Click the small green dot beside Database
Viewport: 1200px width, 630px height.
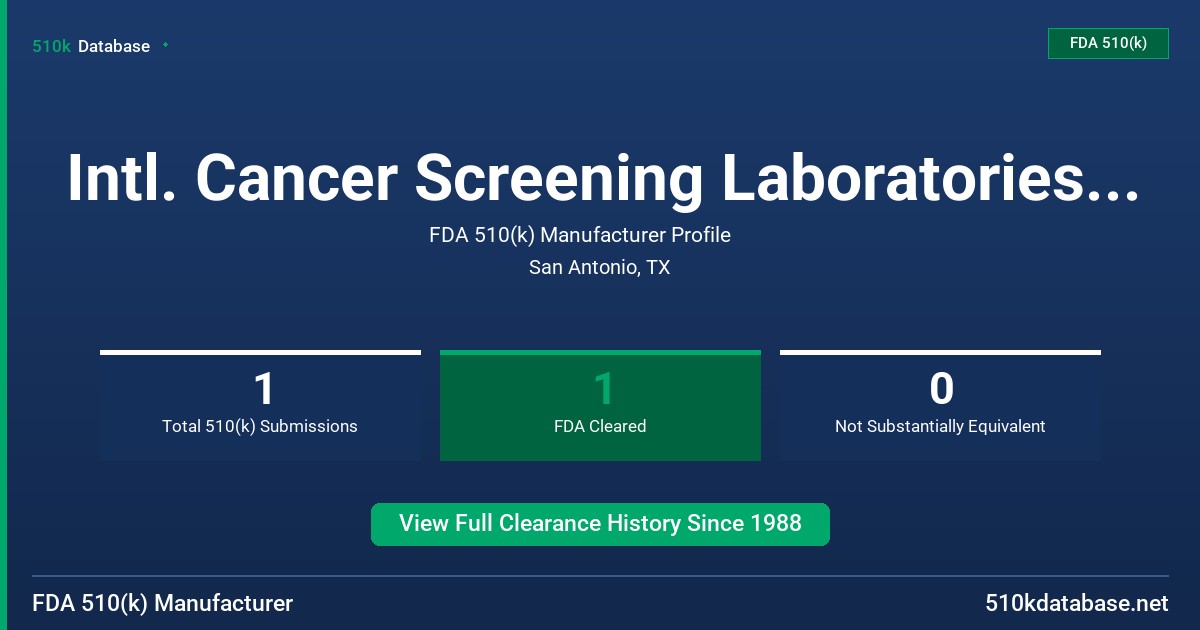pos(165,45)
